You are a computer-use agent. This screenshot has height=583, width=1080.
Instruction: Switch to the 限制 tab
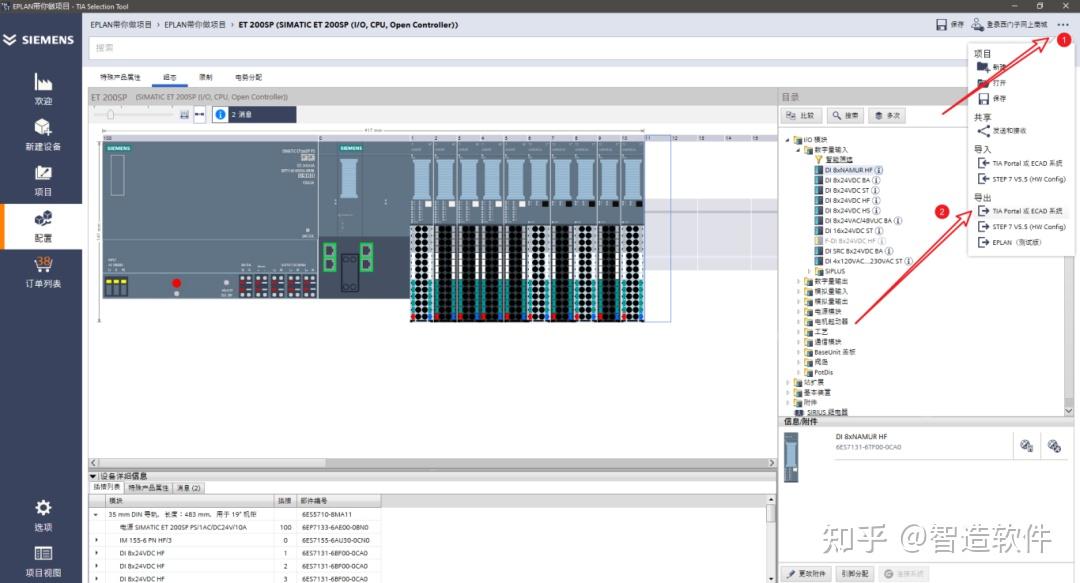click(x=205, y=77)
